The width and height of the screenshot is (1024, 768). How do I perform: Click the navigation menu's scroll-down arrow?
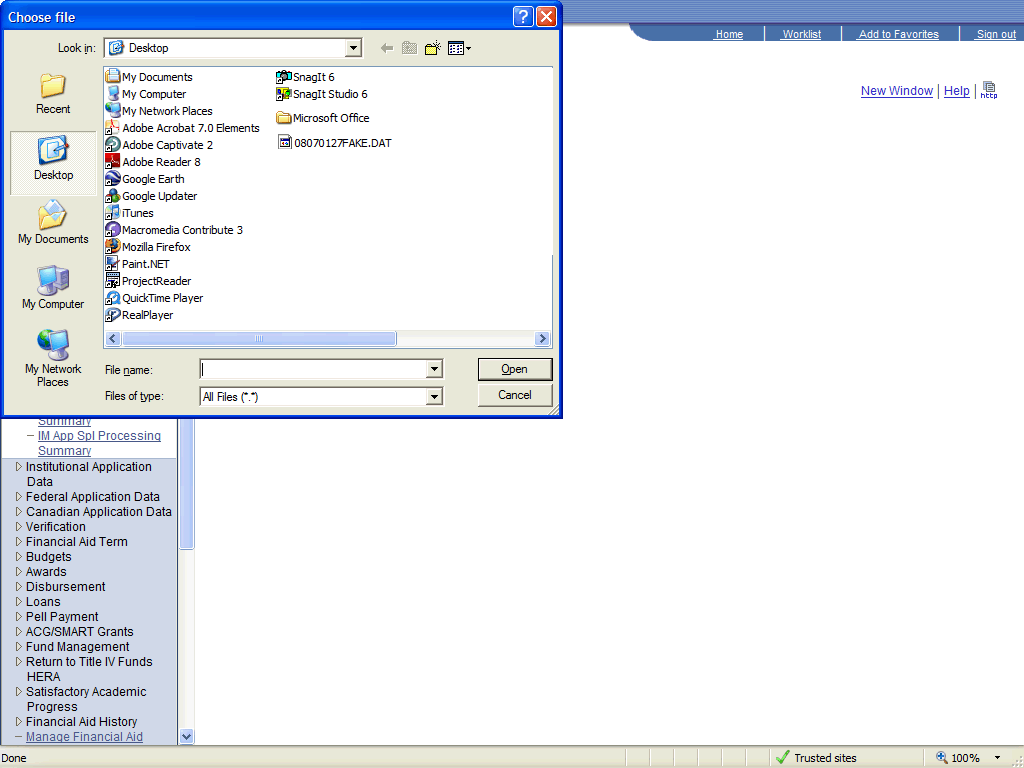(186, 737)
